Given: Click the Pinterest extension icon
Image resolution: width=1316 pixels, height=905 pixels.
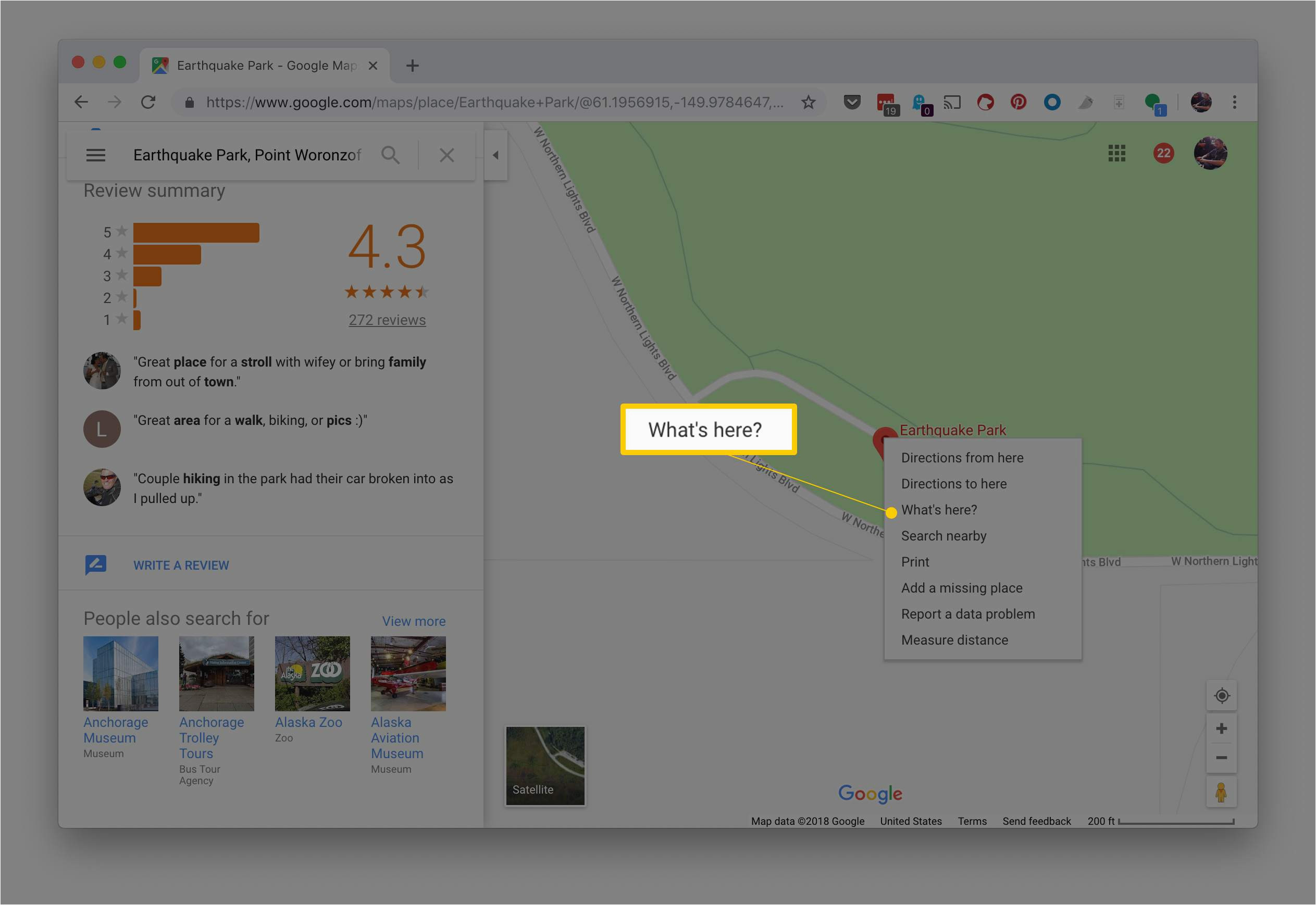Looking at the screenshot, I should tap(1018, 102).
